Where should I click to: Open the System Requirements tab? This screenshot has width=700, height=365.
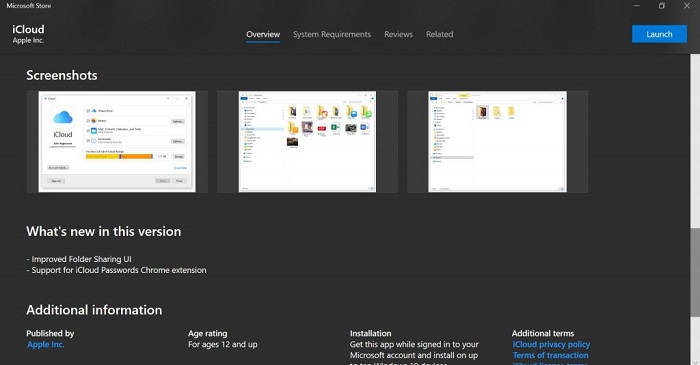coord(332,34)
